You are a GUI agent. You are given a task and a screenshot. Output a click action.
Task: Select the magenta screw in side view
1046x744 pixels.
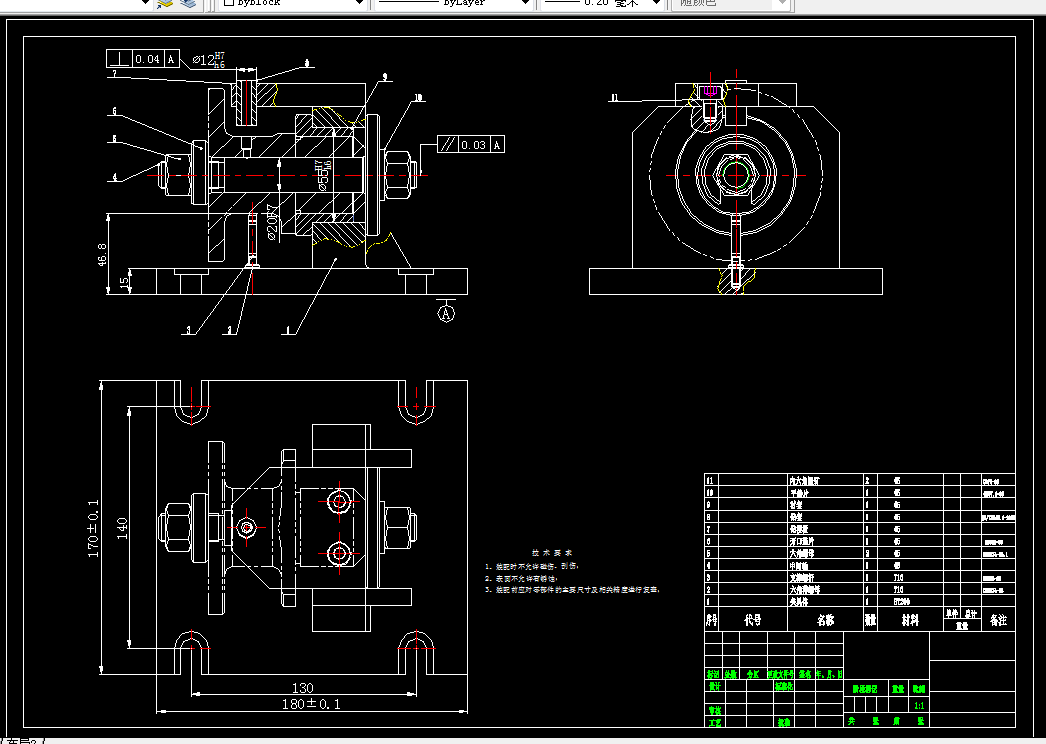711,90
